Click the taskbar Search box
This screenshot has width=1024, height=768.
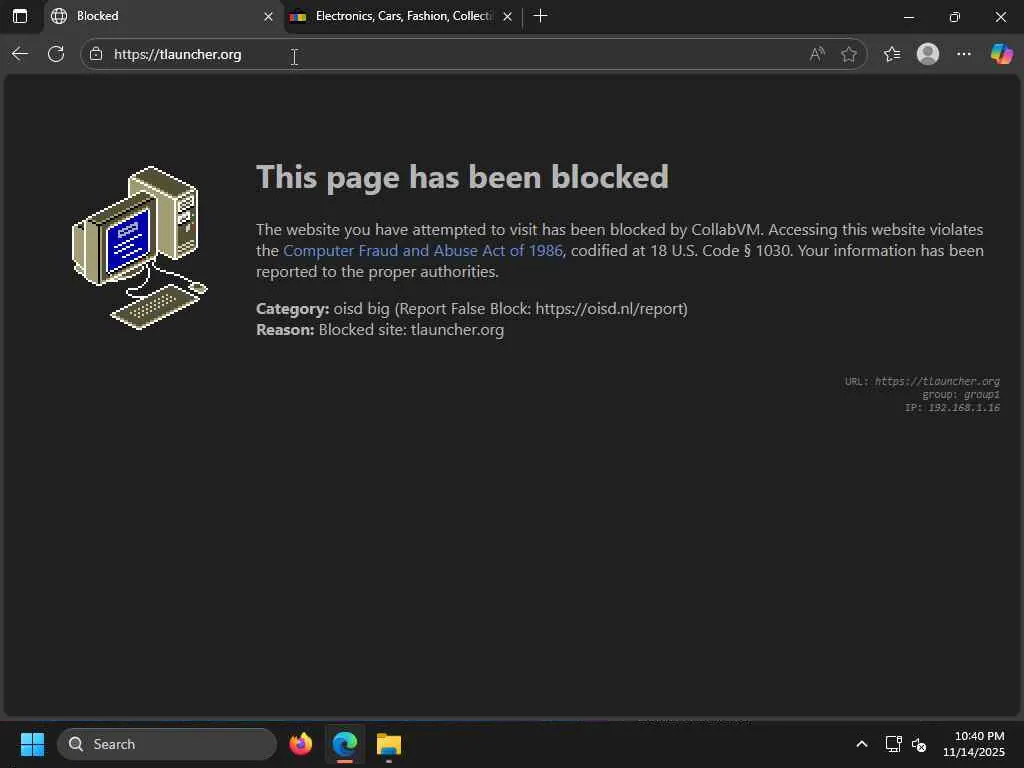coord(167,744)
